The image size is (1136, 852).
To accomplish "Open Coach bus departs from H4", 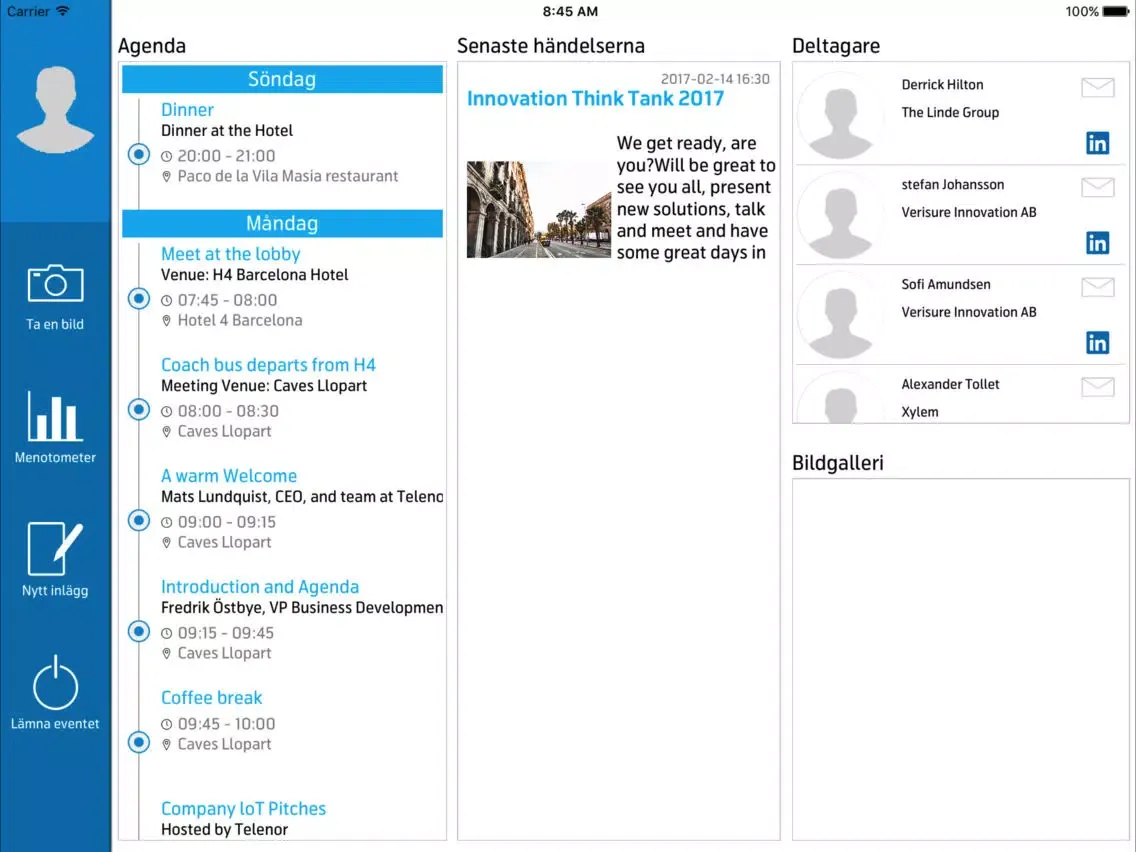I will [268, 364].
